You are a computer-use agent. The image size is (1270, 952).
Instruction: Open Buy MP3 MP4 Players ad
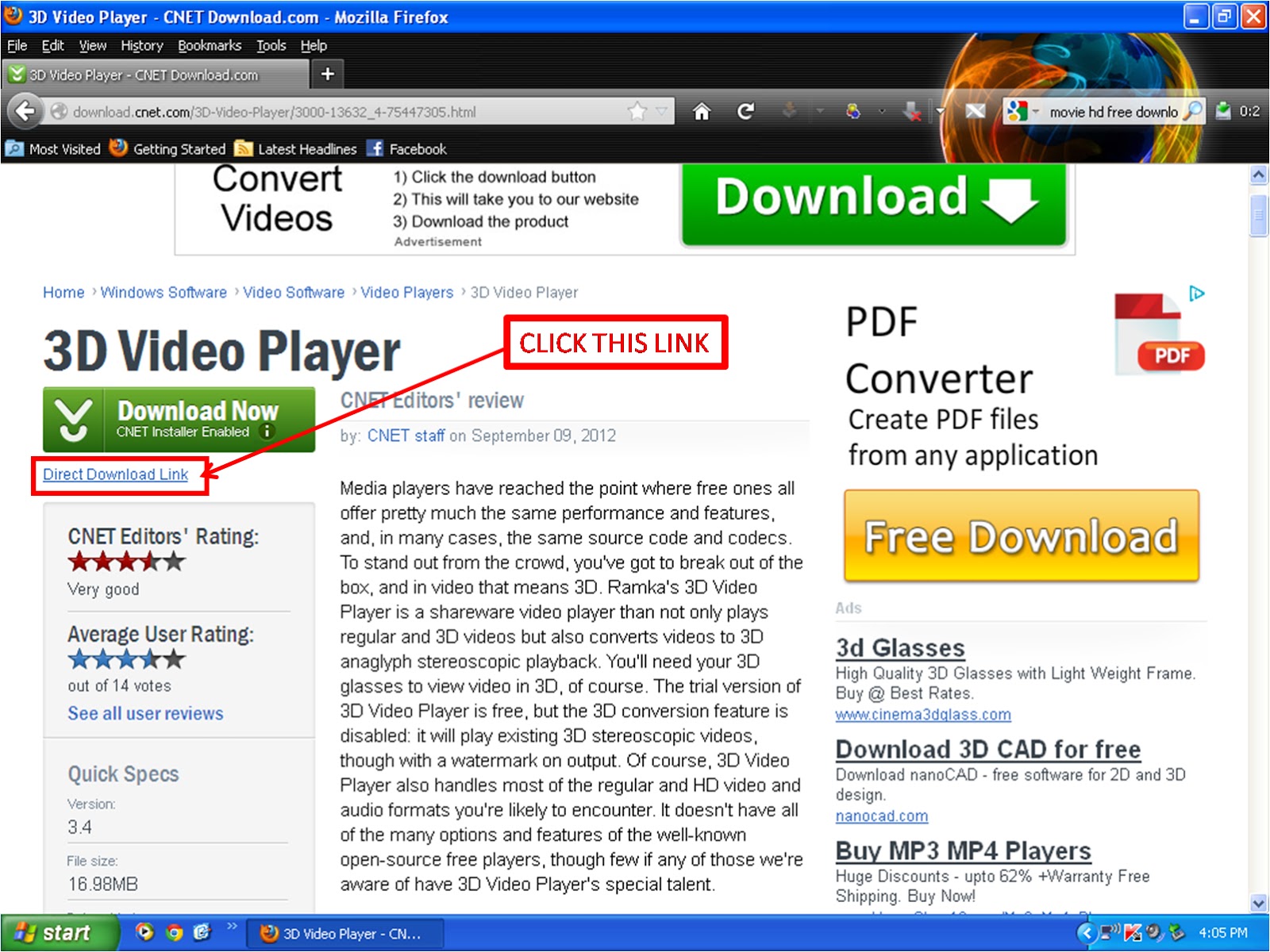click(x=964, y=850)
